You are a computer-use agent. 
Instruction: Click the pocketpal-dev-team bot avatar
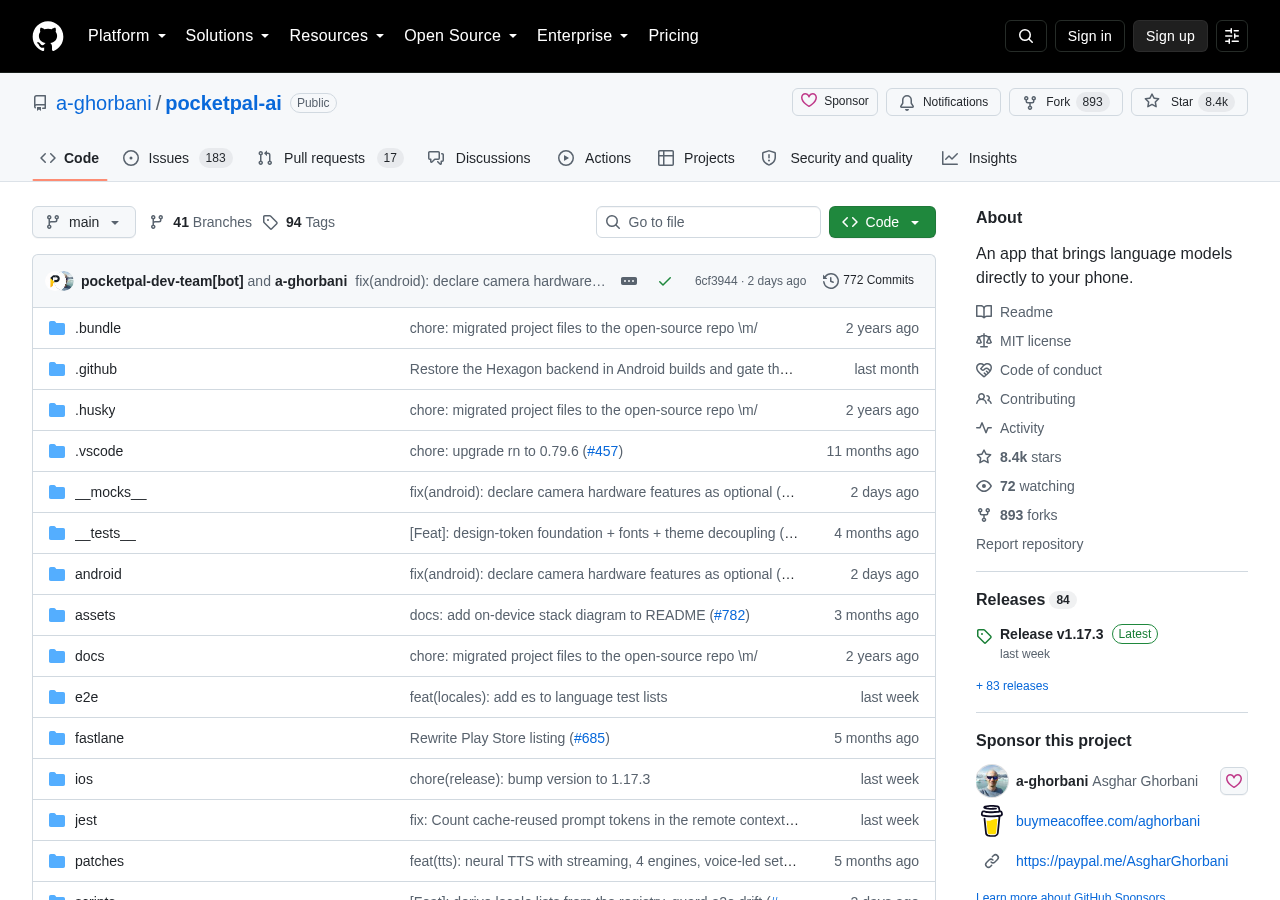56,281
